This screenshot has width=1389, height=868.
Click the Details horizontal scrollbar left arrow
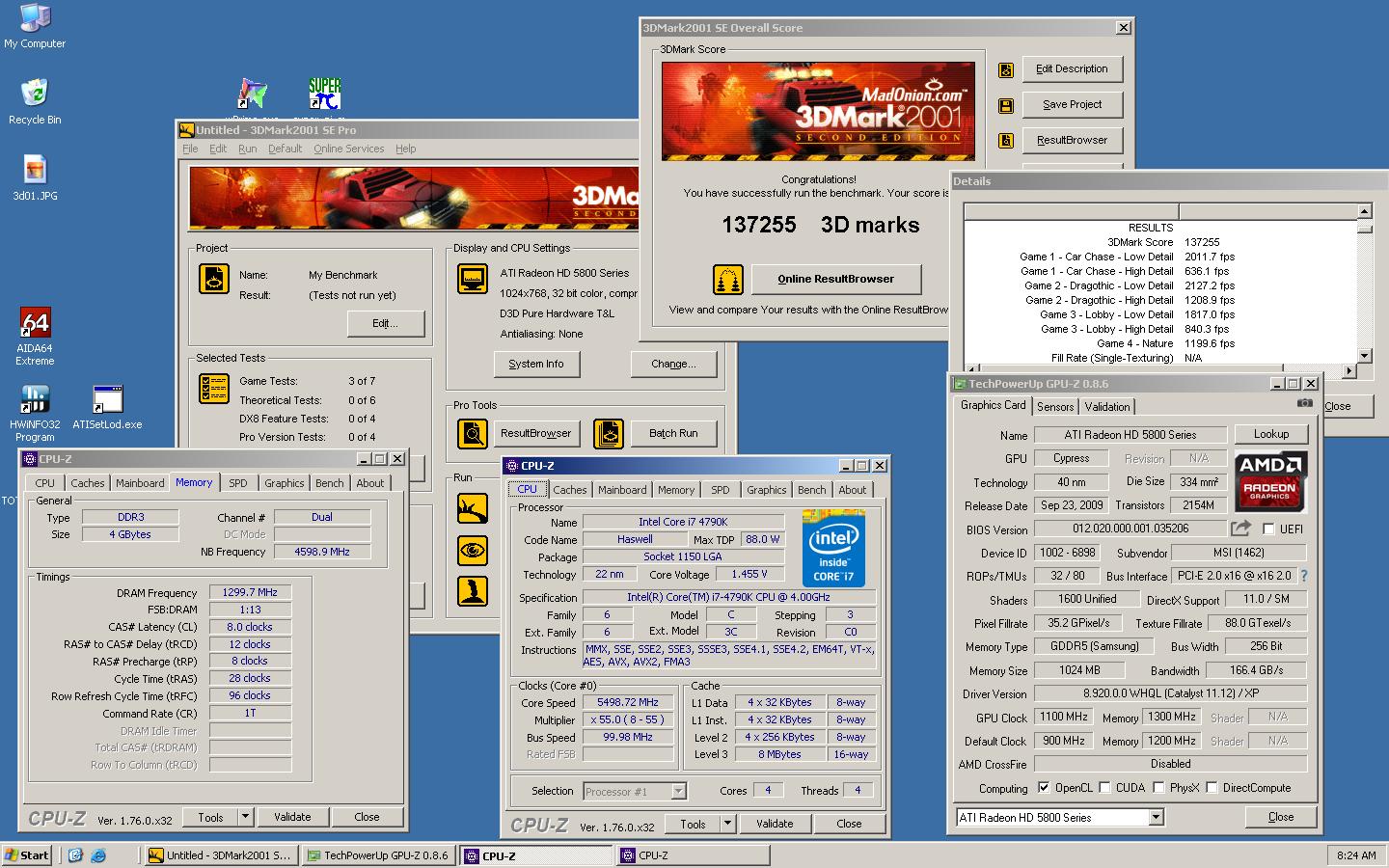[970, 369]
